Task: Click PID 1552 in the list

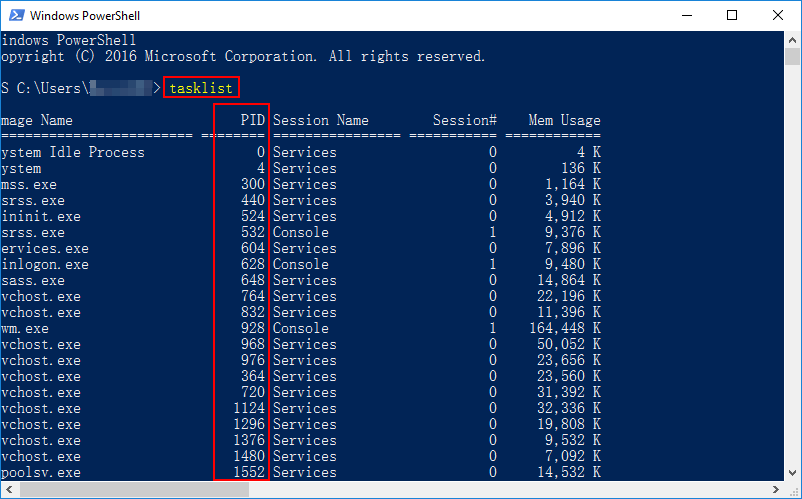Action: pyautogui.click(x=249, y=472)
